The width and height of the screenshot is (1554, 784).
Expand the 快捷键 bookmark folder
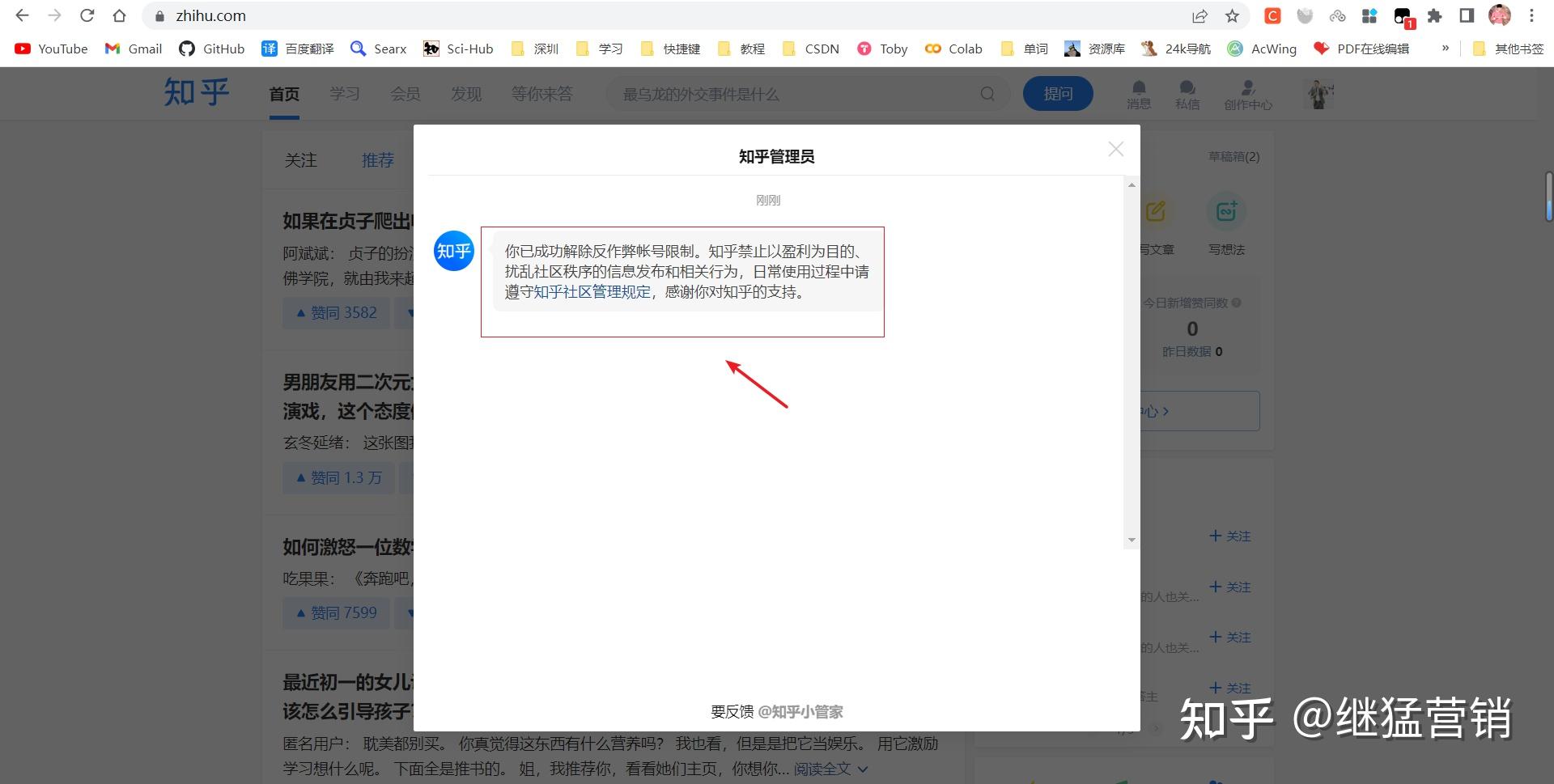coord(670,49)
